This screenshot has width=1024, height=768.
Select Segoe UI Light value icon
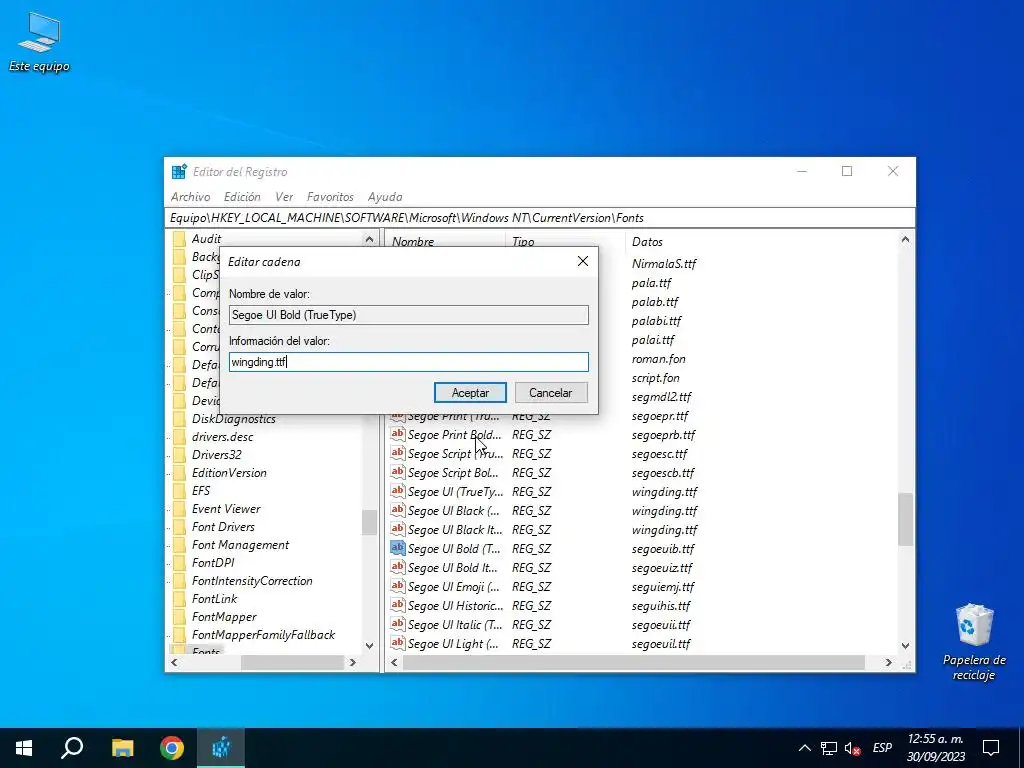(397, 643)
